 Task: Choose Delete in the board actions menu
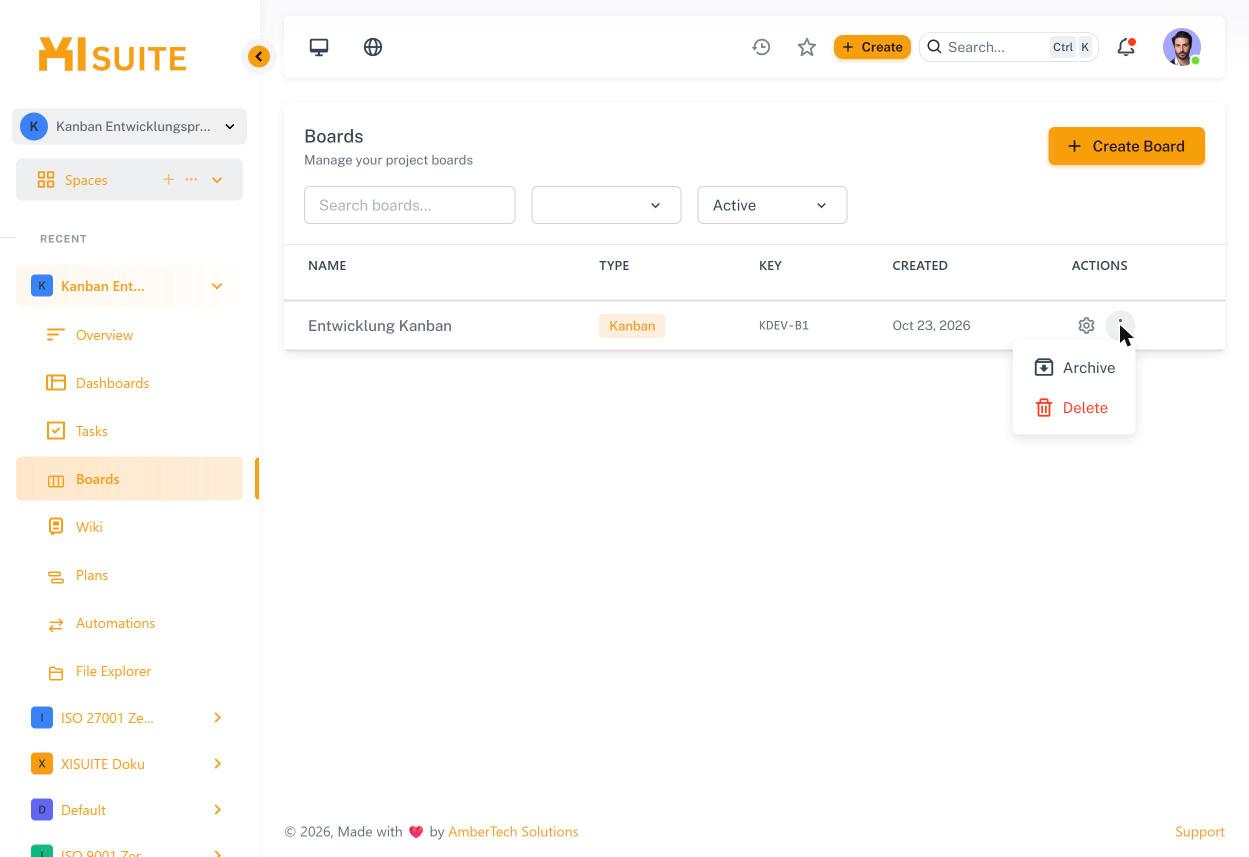coord(1074,408)
